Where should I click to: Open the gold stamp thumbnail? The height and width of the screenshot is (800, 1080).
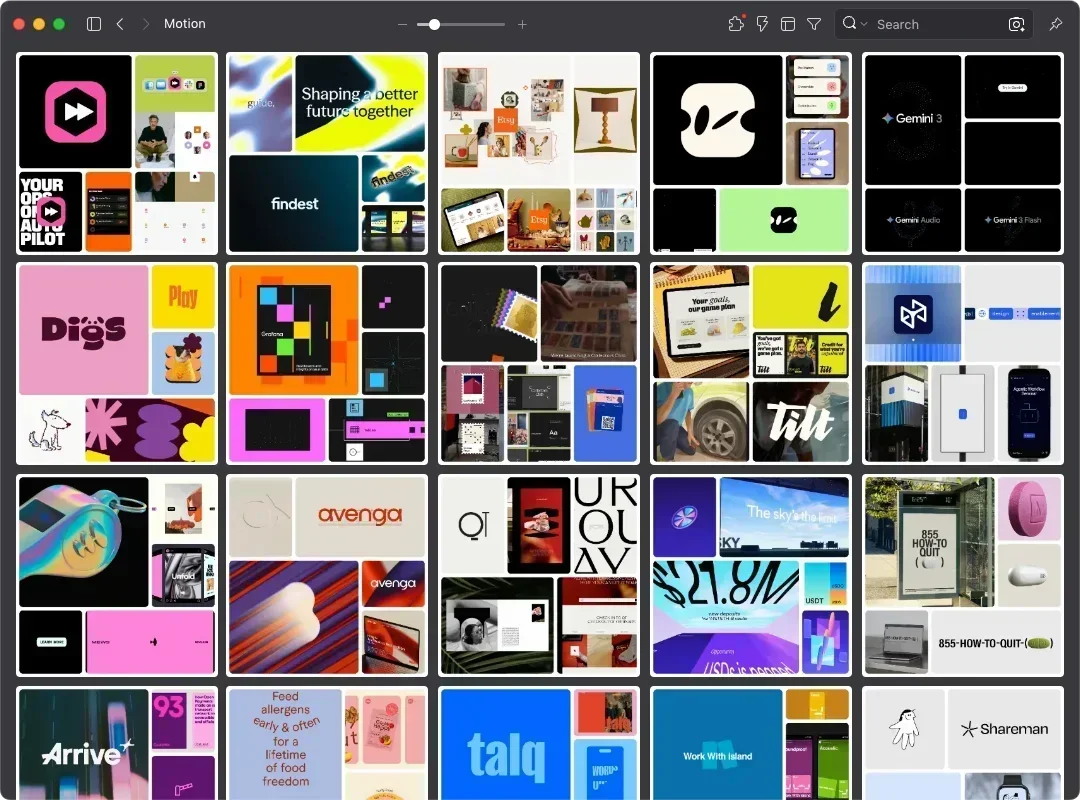(539, 363)
